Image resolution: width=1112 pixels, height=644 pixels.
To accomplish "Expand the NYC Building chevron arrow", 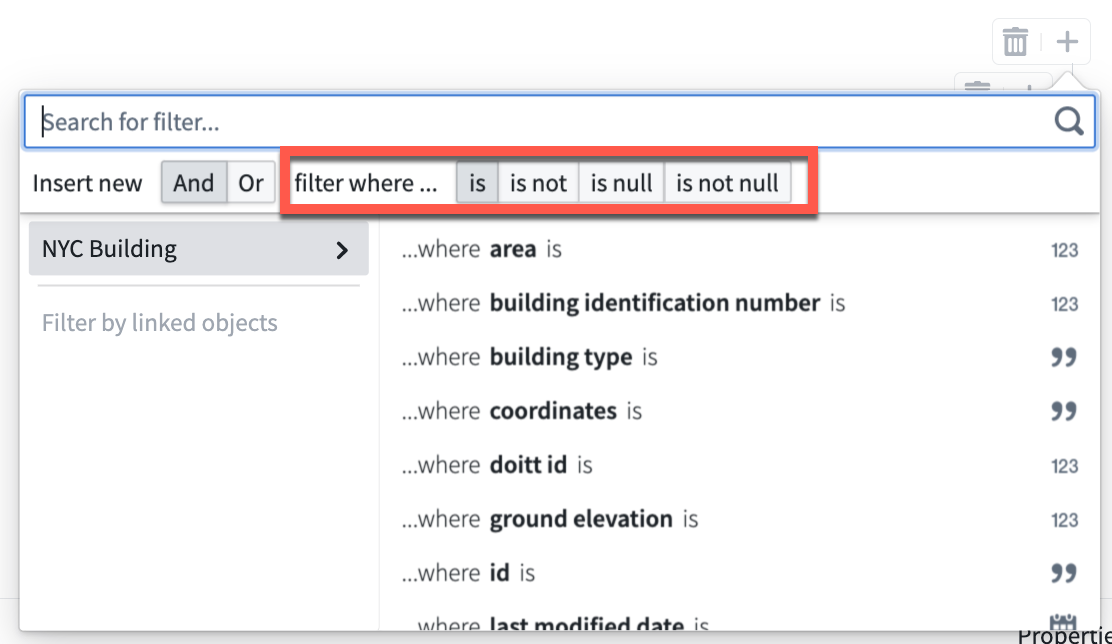I will 343,250.
